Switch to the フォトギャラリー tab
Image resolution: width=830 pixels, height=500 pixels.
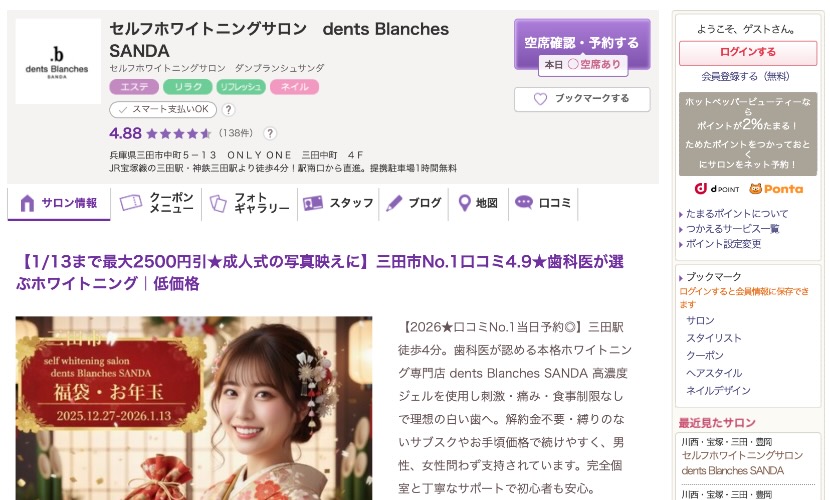tap(250, 203)
